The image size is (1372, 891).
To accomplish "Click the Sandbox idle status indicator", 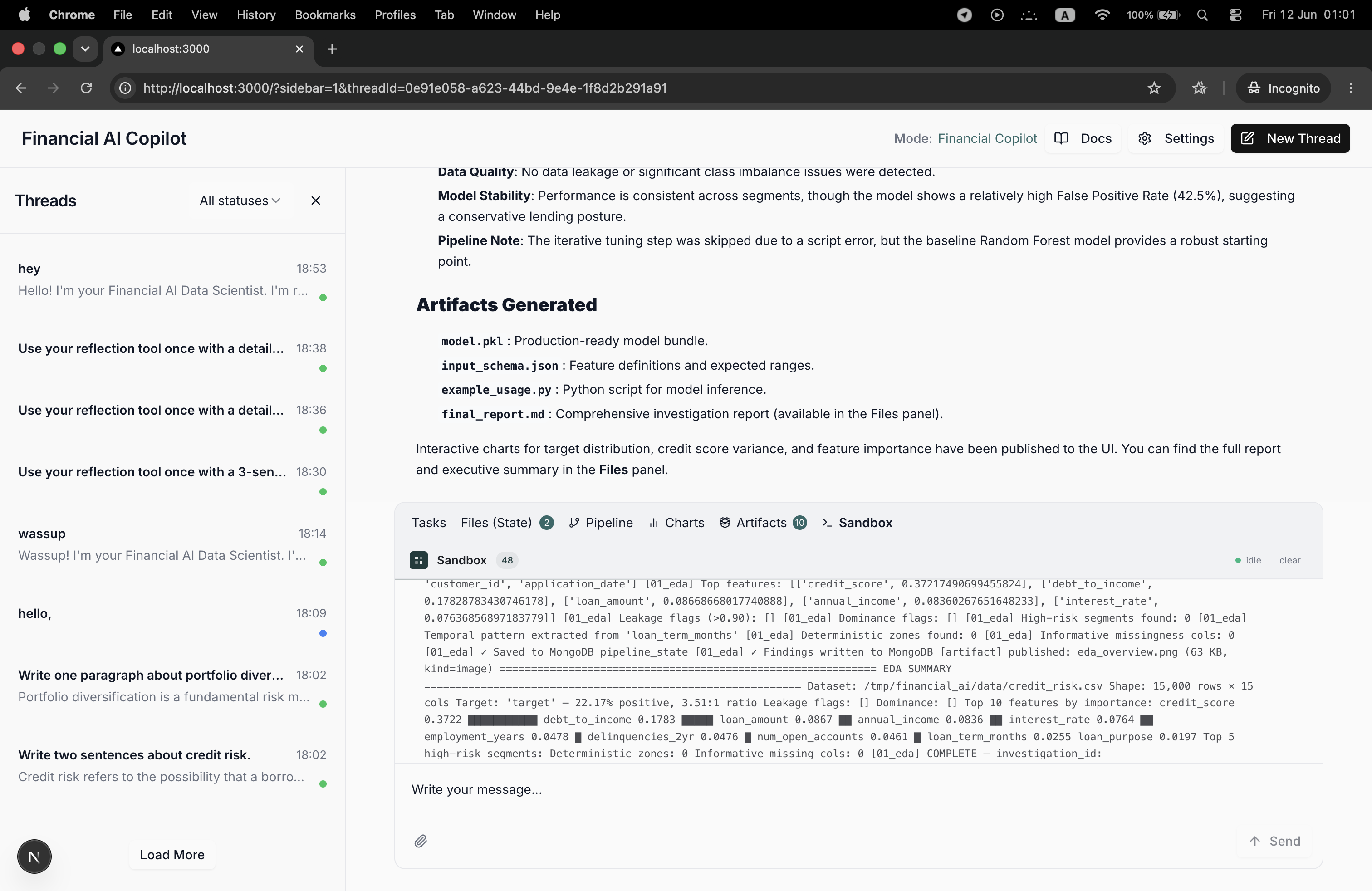I will 1248,560.
